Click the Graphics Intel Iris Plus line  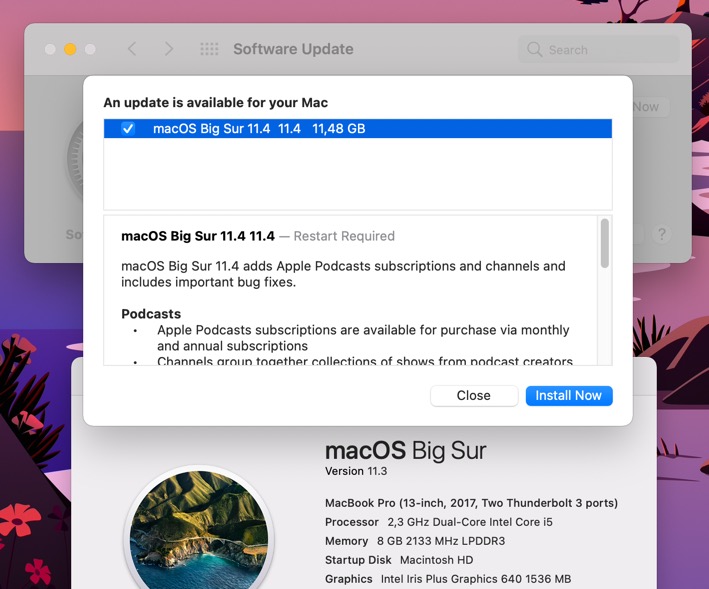[x=448, y=579]
